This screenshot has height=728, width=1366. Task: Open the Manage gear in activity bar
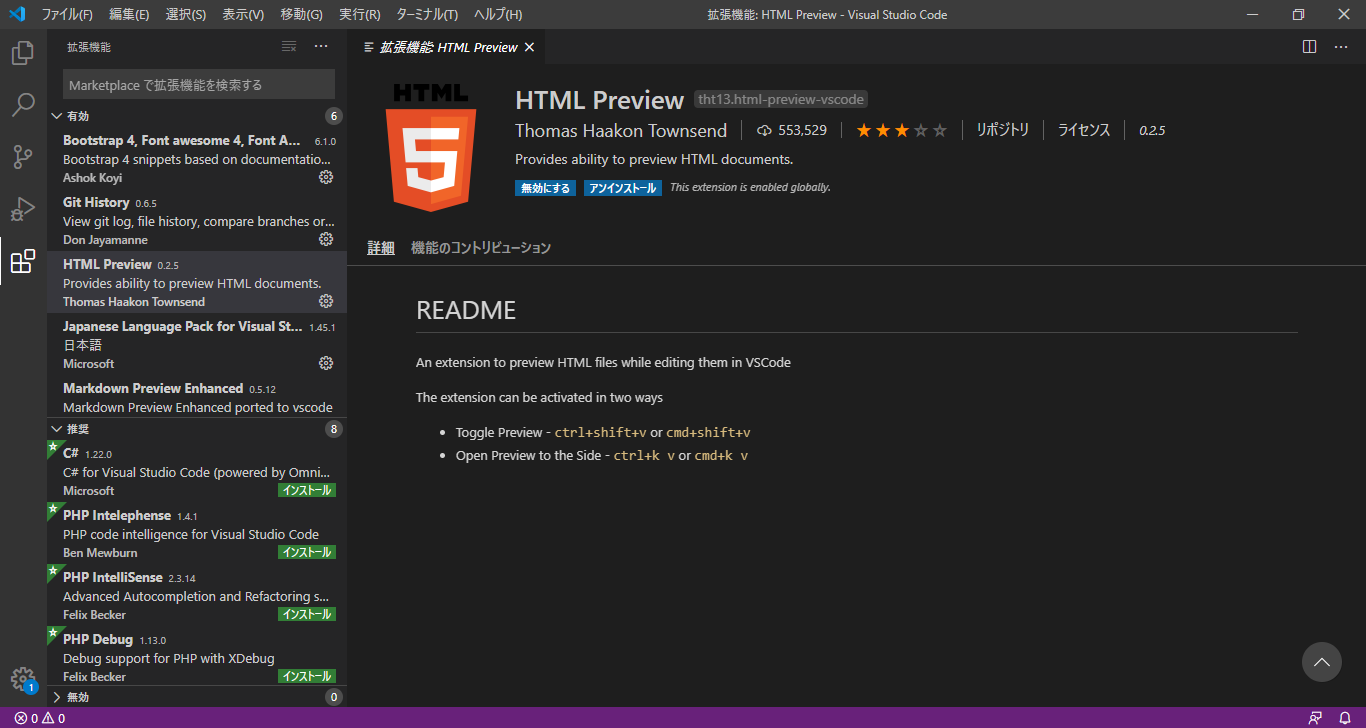click(22, 680)
